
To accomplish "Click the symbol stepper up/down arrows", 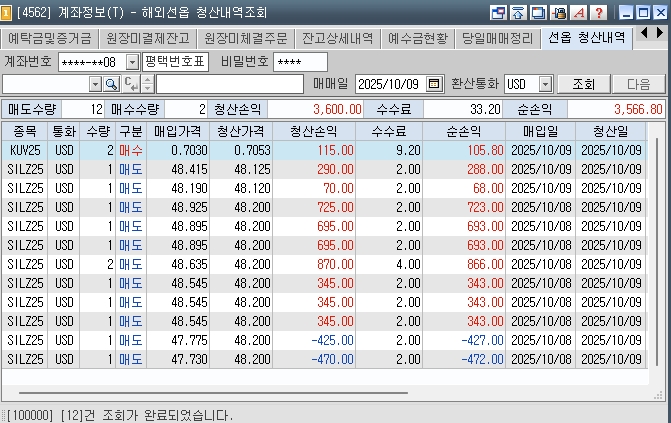I will coord(147,84).
